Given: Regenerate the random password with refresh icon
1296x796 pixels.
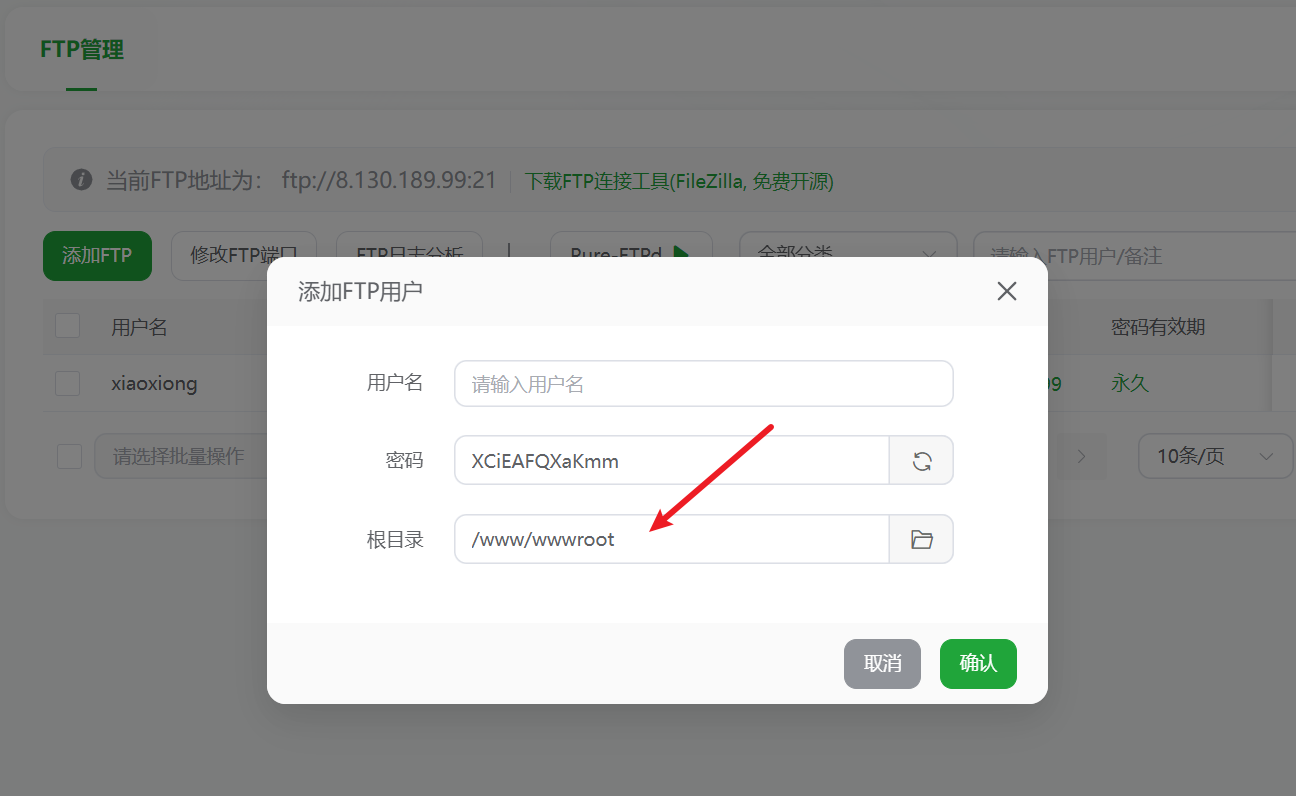Looking at the screenshot, I should tap(921, 460).
